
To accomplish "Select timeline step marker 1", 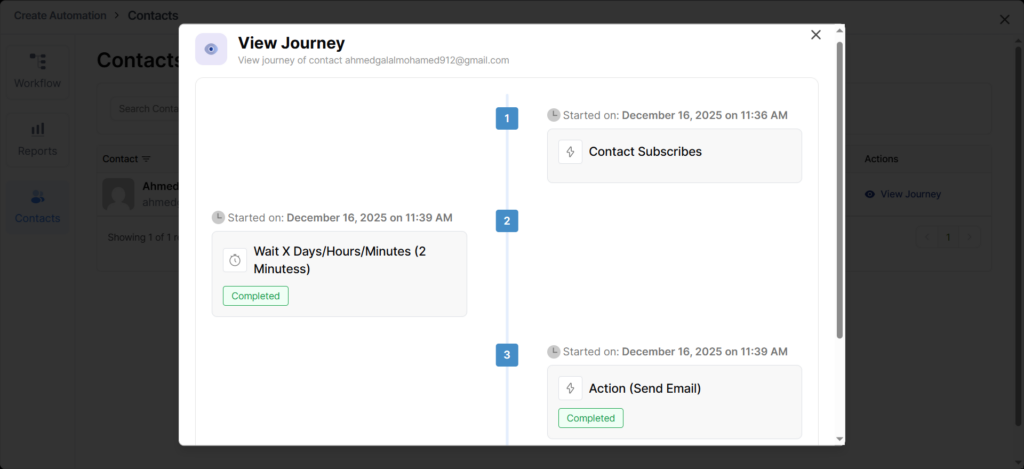I will click(x=507, y=119).
